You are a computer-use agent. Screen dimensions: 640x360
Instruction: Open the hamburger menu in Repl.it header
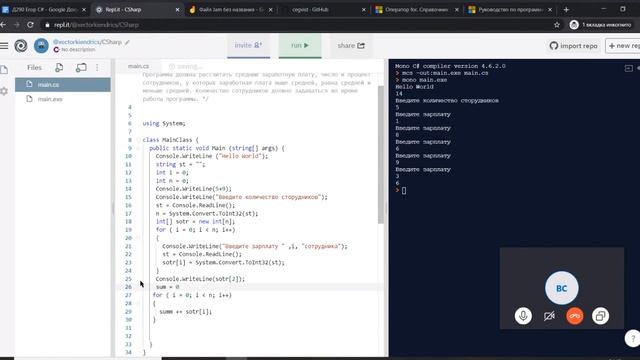(x=4, y=45)
